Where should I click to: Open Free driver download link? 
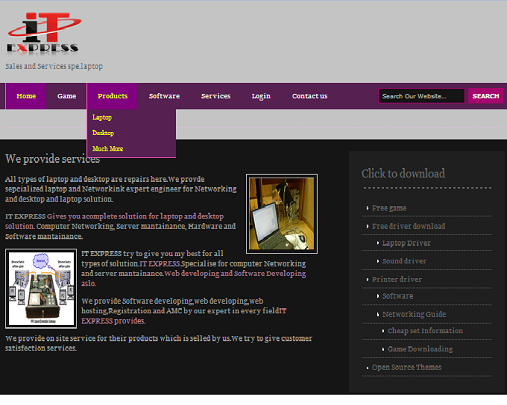click(x=408, y=226)
